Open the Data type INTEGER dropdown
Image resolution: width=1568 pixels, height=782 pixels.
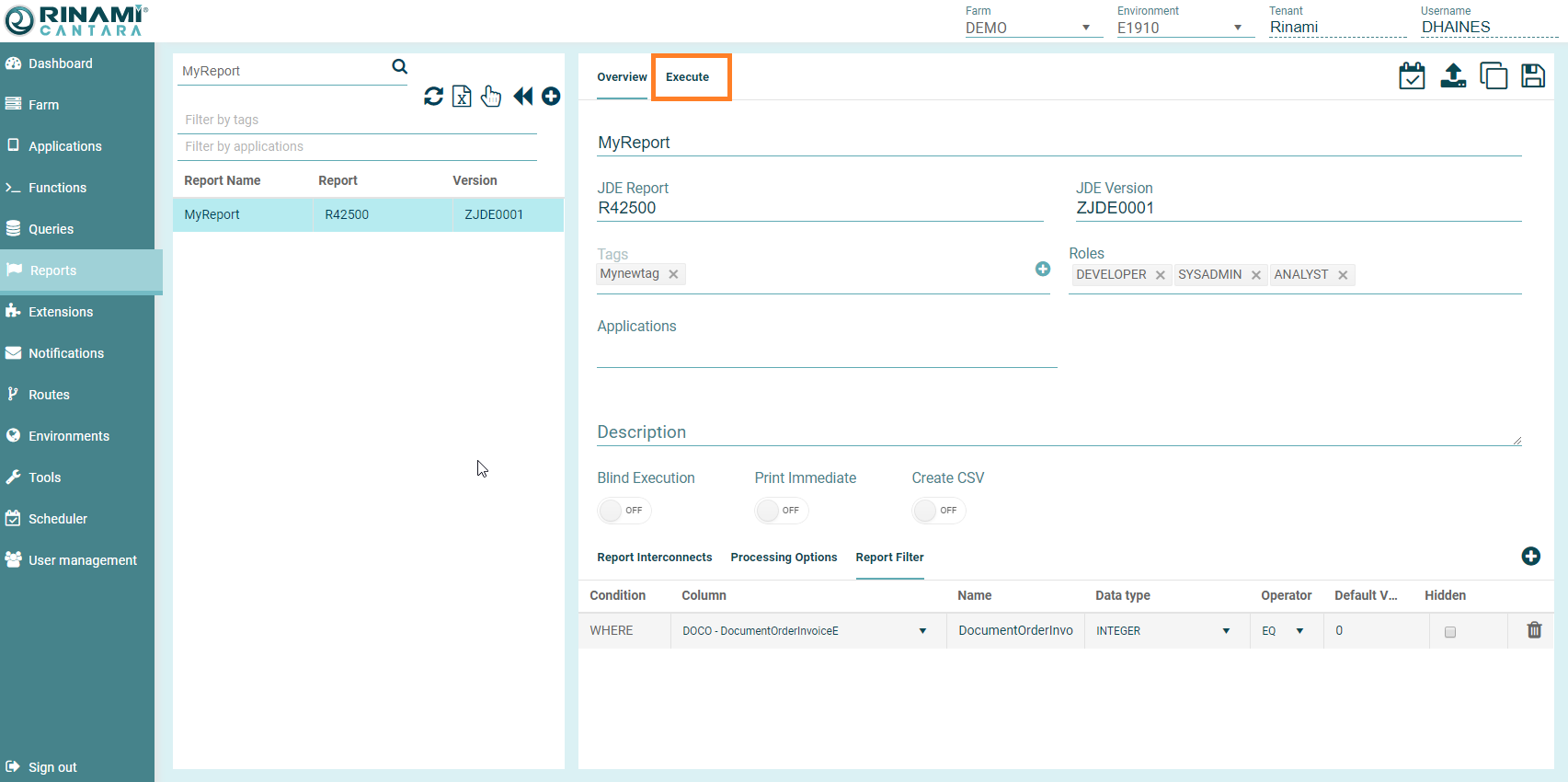(x=1163, y=631)
